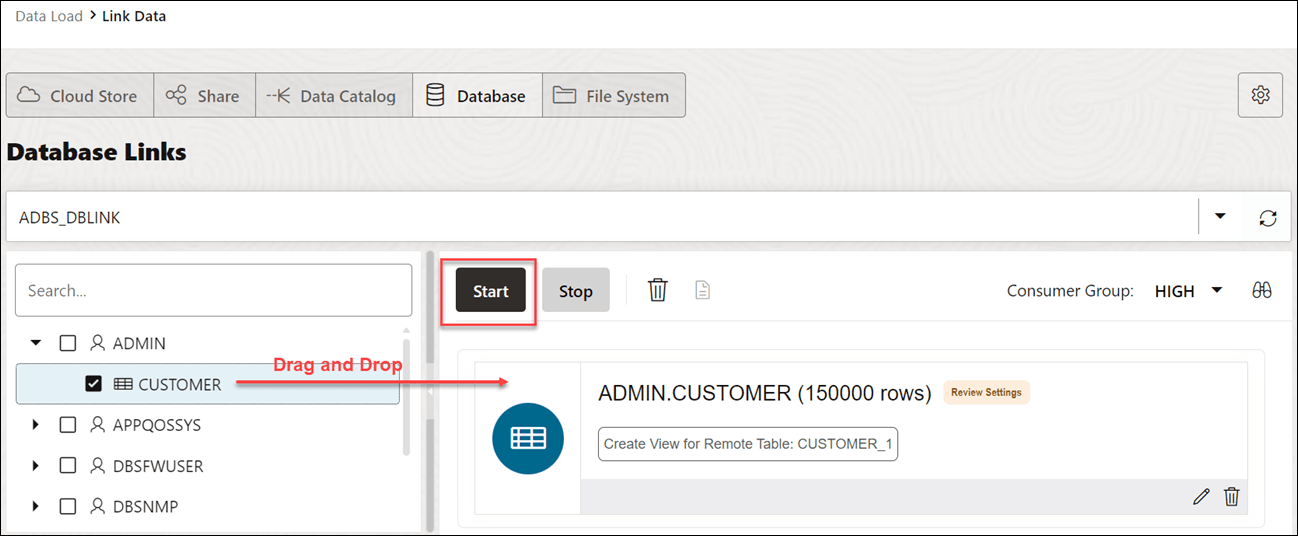Uncheck the CUSTOMER table checkbox
Viewport: 1298px width, 536px height.
tap(94, 384)
